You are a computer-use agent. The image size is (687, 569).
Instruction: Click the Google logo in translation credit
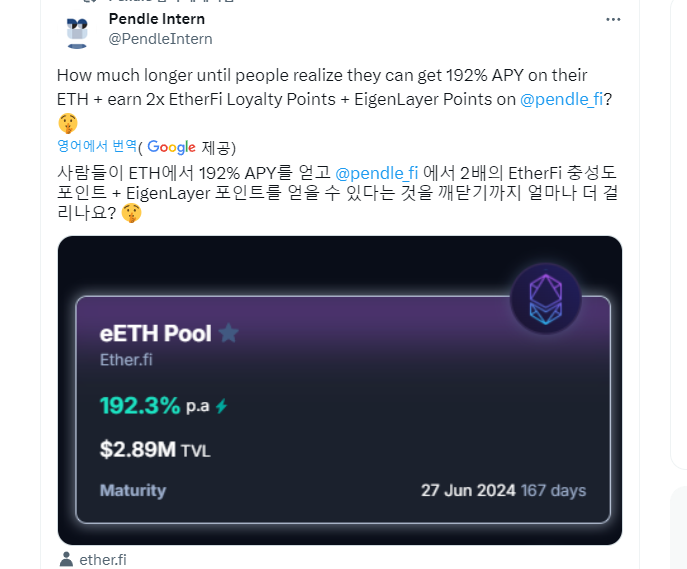click(171, 147)
